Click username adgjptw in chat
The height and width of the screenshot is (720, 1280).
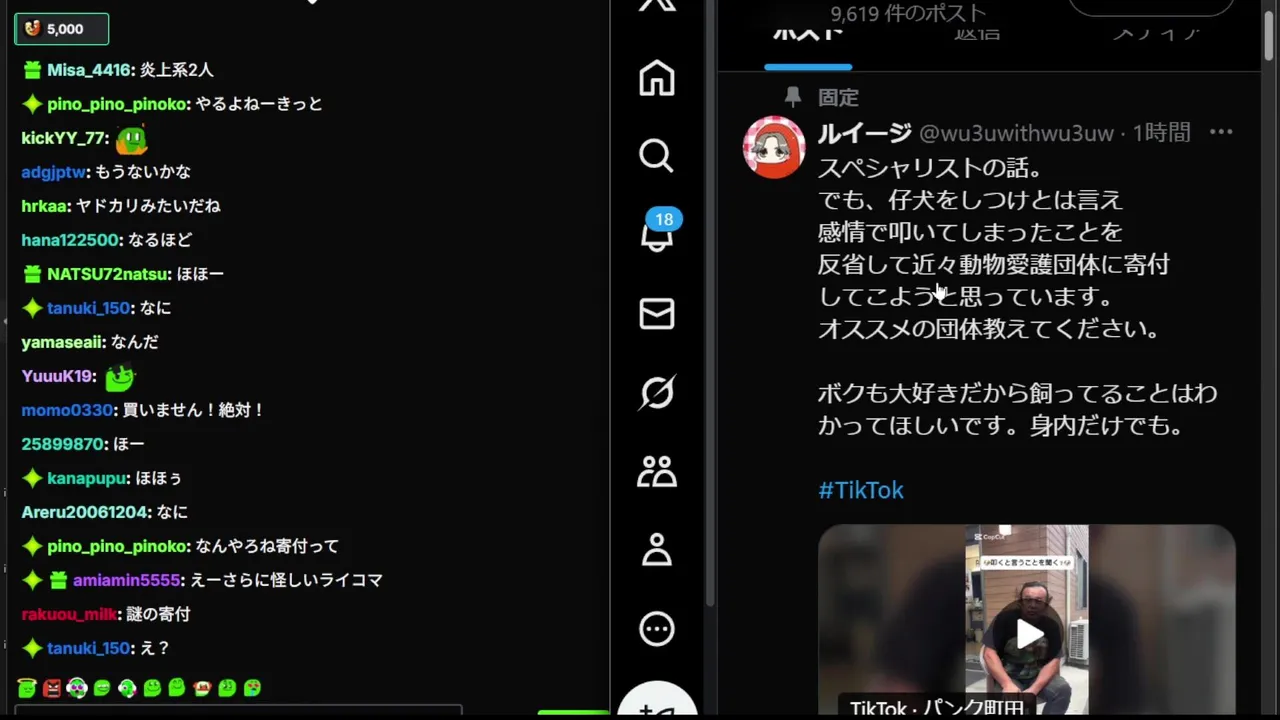tap(54, 172)
